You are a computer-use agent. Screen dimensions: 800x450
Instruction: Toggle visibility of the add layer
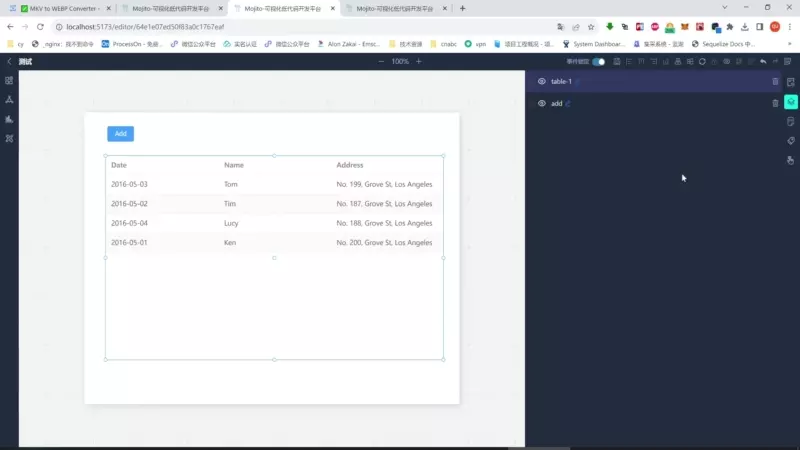541,103
